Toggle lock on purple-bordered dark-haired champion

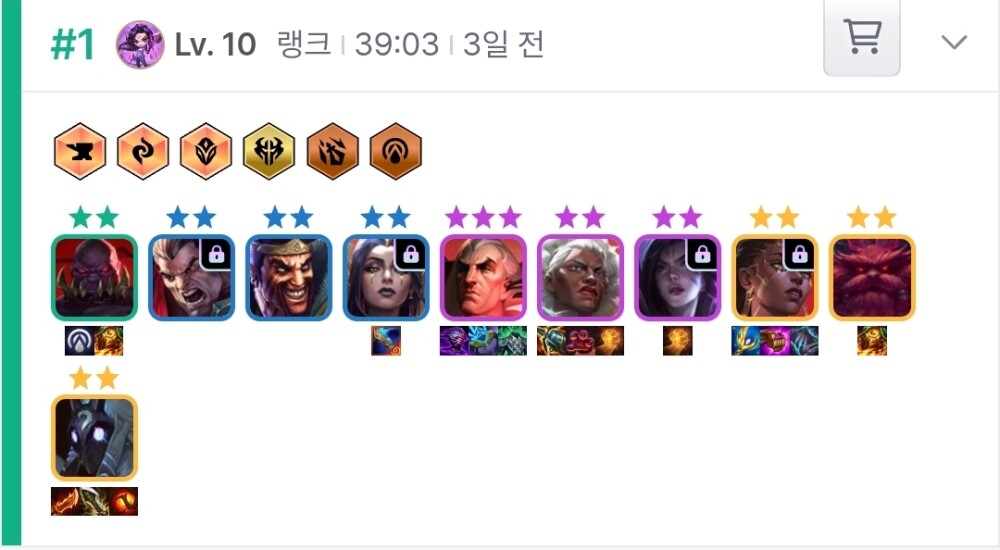point(703,255)
